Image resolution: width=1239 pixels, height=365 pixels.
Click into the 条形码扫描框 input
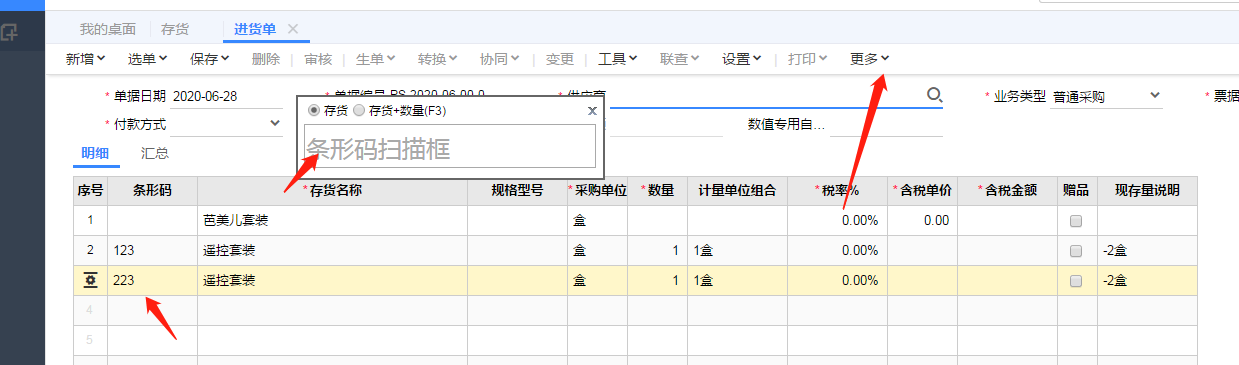click(450, 146)
